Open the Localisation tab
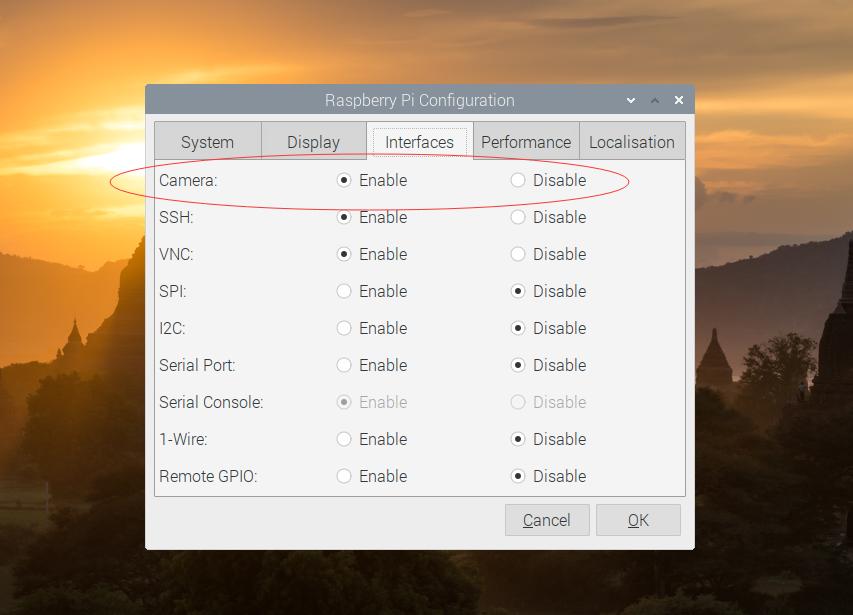The height and width of the screenshot is (615, 853). click(632, 142)
